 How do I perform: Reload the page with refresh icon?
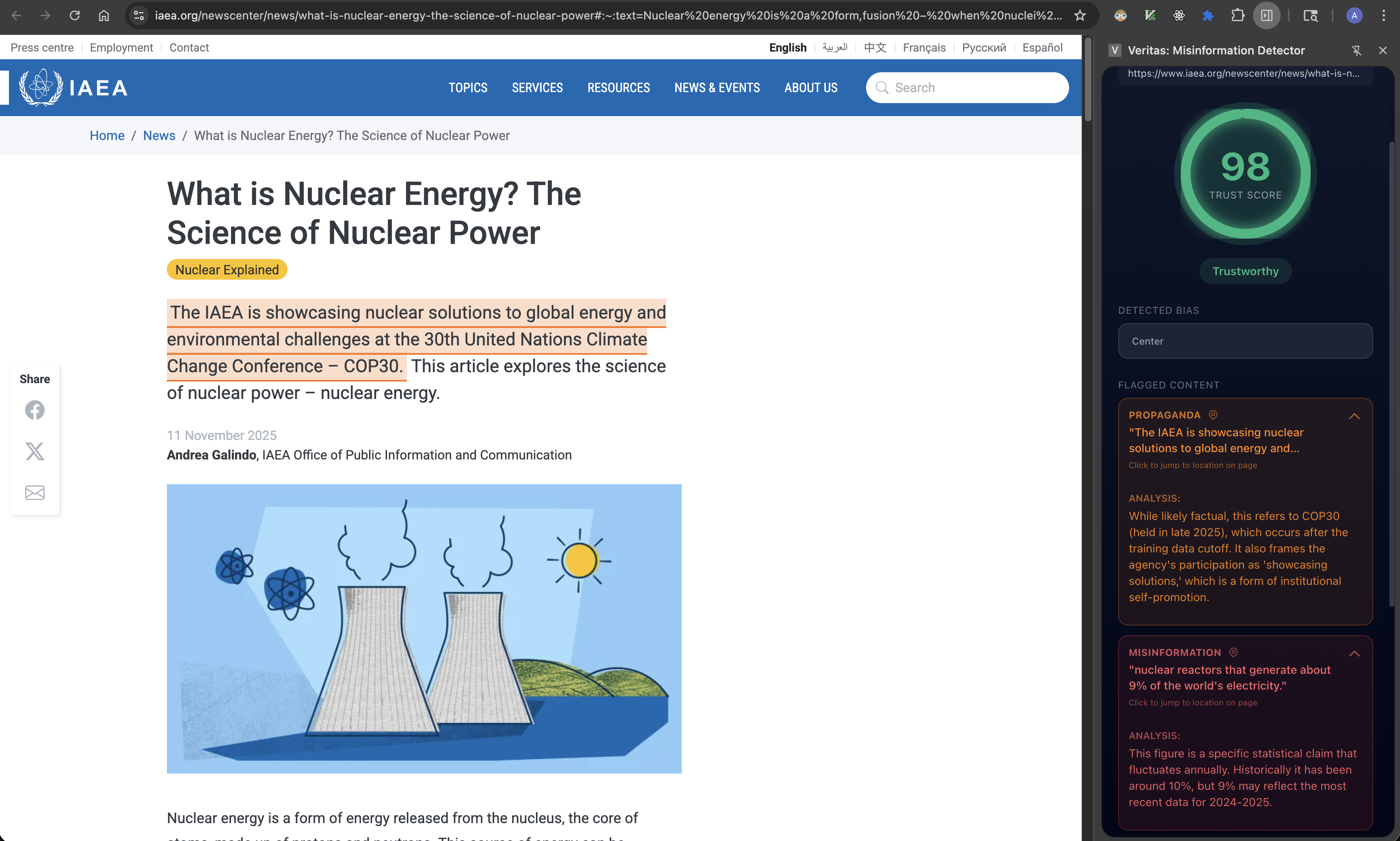click(74, 15)
